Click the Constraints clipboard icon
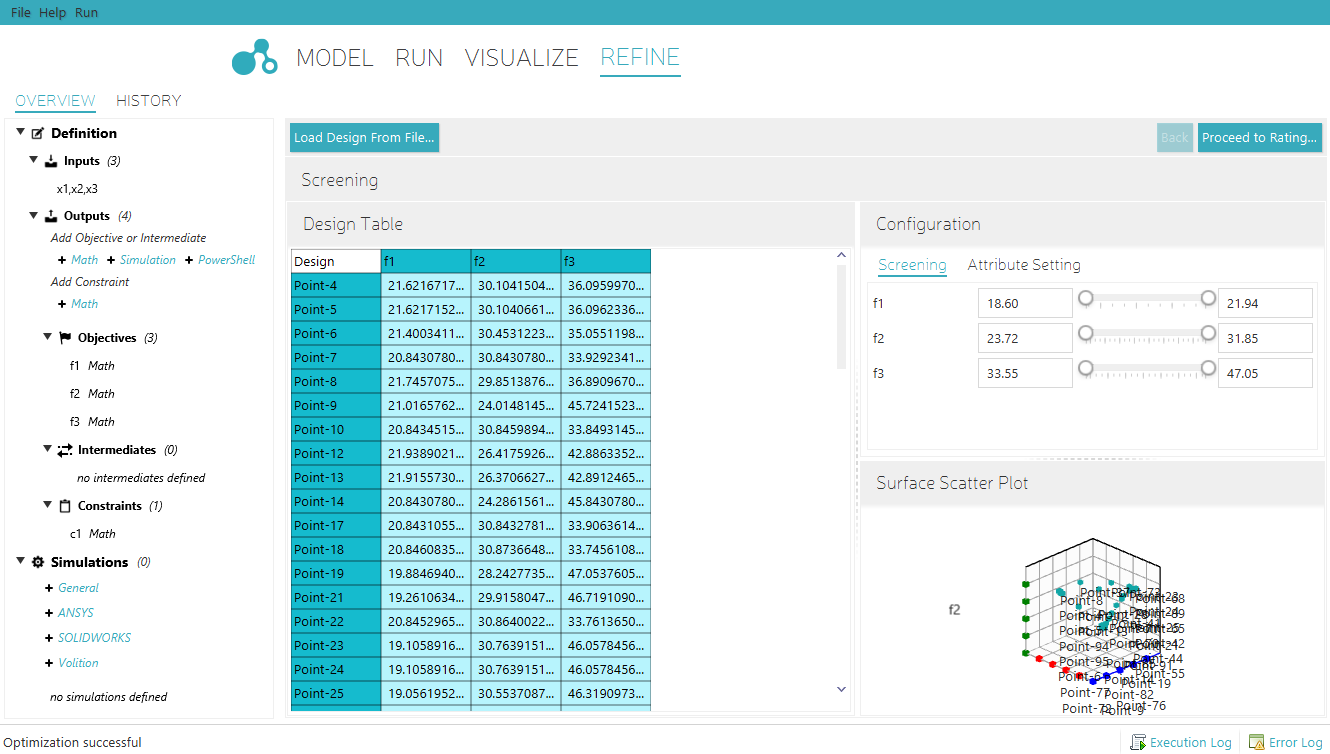 pos(65,506)
